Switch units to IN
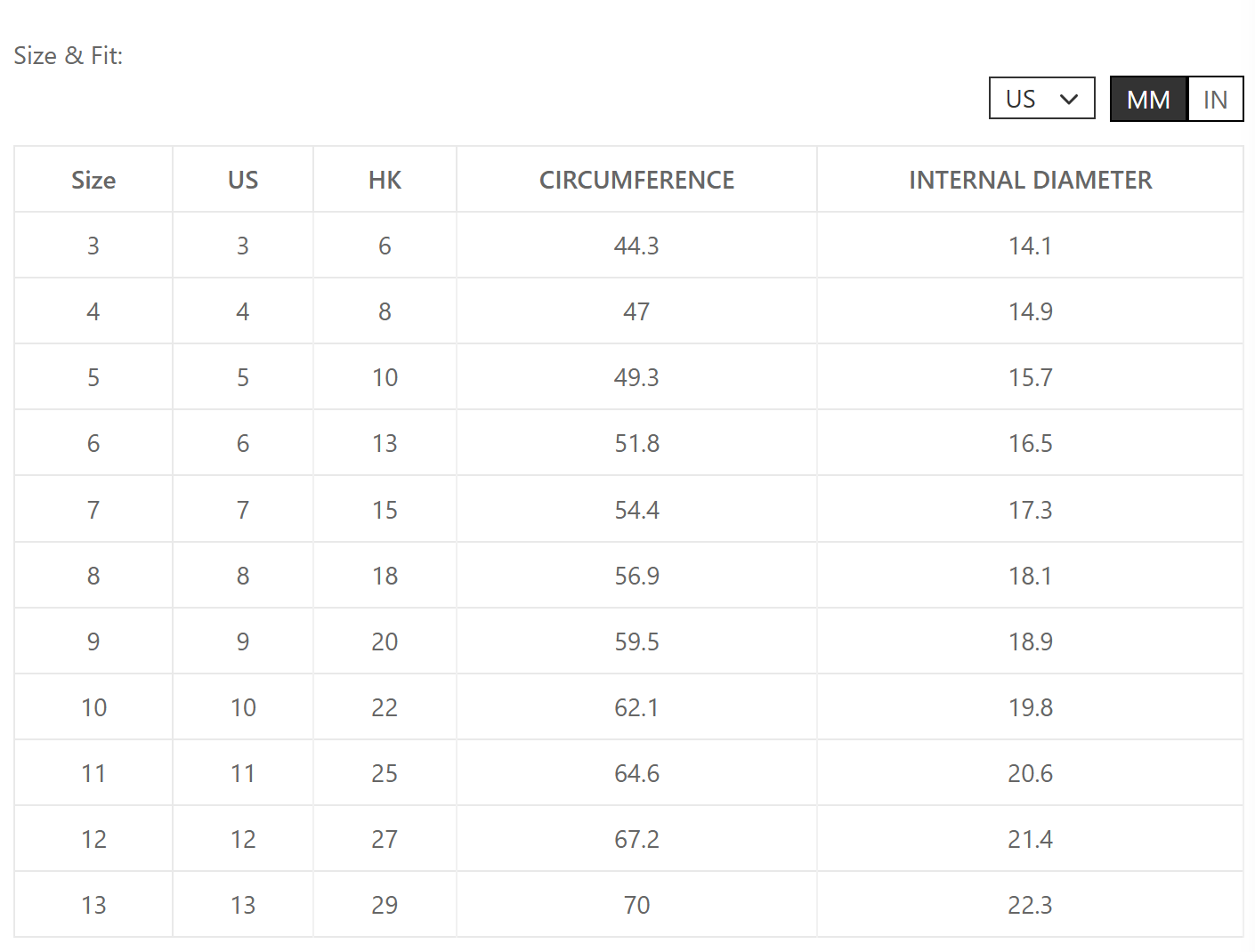The image size is (1255, 952). (x=1215, y=99)
